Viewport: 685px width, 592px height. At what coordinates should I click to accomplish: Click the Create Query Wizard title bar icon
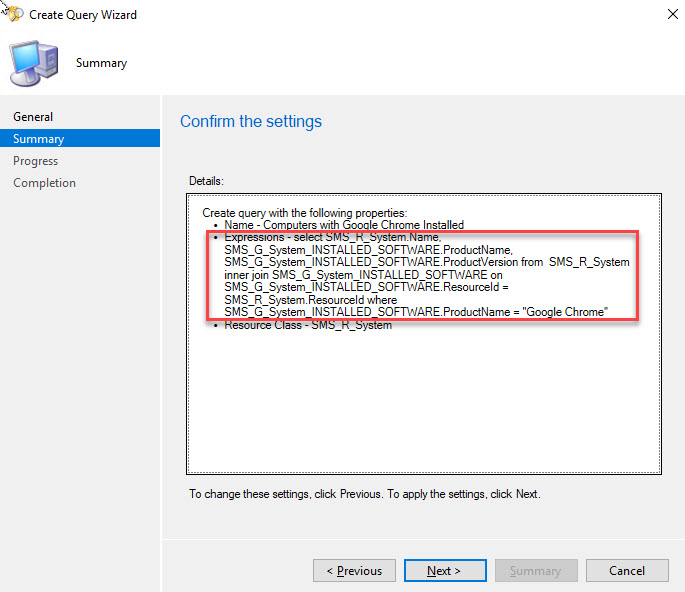pyautogui.click(x=12, y=14)
